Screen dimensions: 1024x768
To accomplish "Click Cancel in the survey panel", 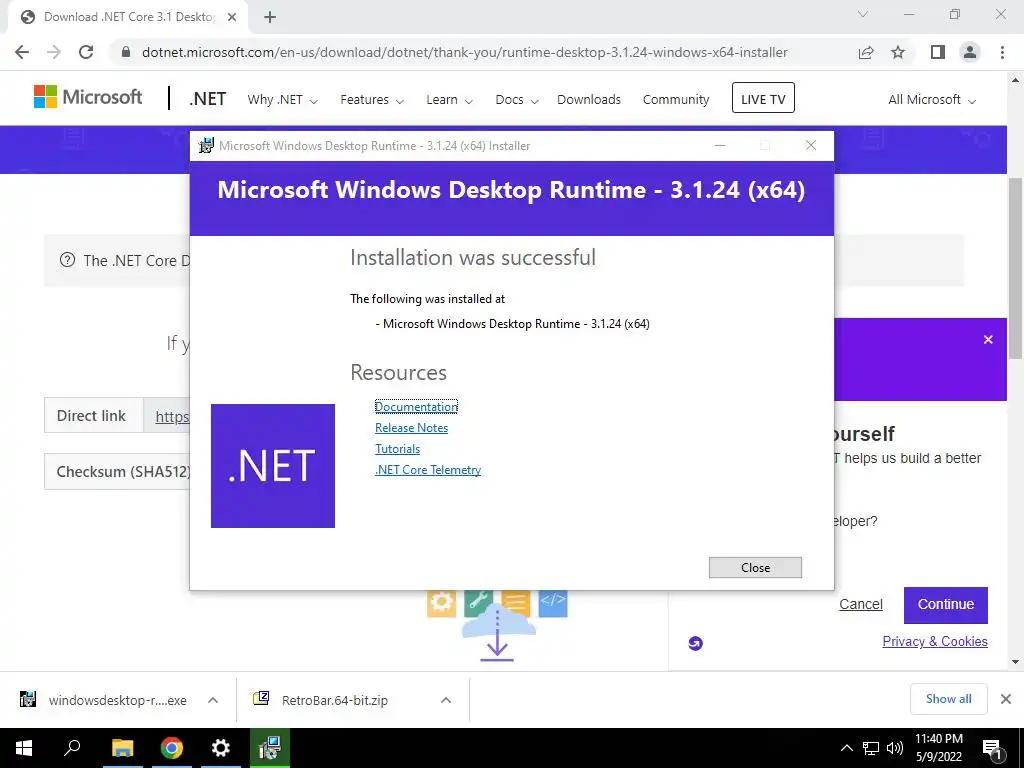I will 860,605.
